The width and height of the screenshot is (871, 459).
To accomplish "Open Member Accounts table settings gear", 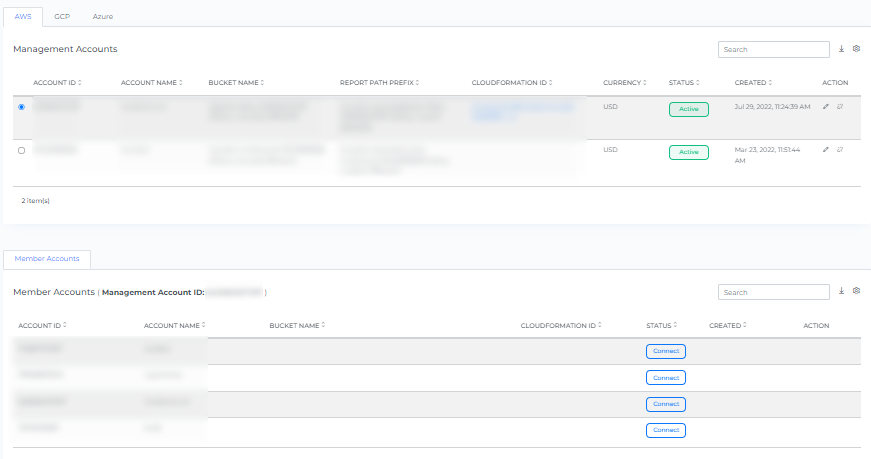I will [856, 292].
